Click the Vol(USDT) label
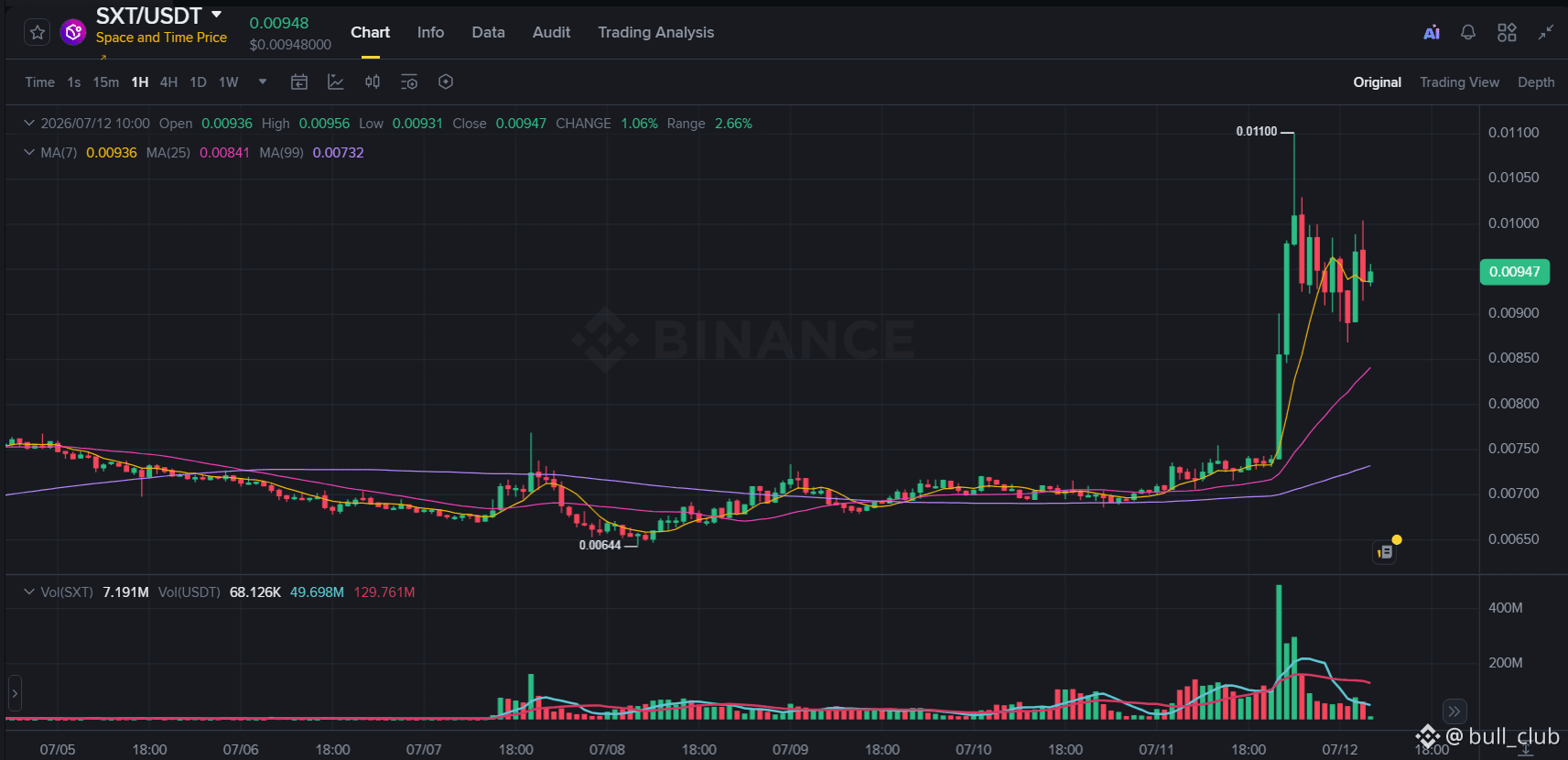This screenshot has height=760, width=1568. [189, 592]
